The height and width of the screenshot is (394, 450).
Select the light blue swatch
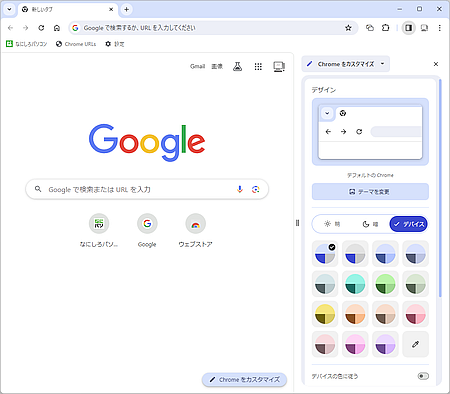pos(385,254)
